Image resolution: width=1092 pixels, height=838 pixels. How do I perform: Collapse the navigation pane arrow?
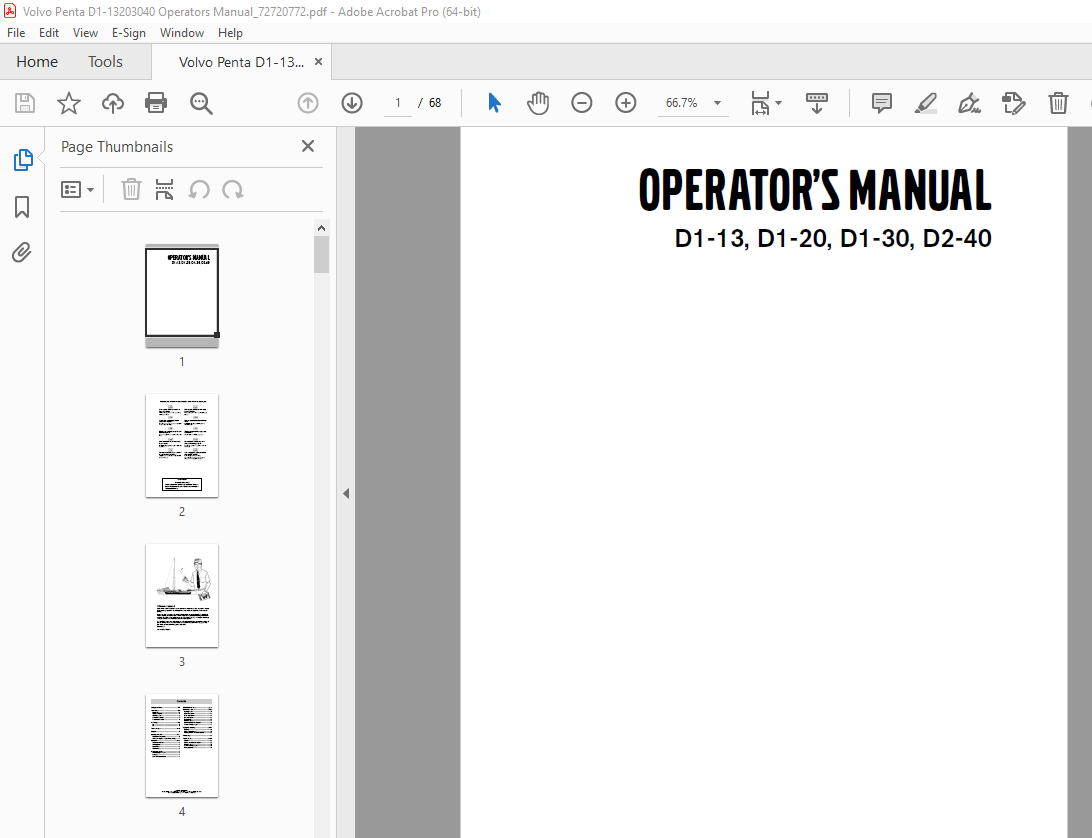click(x=346, y=494)
